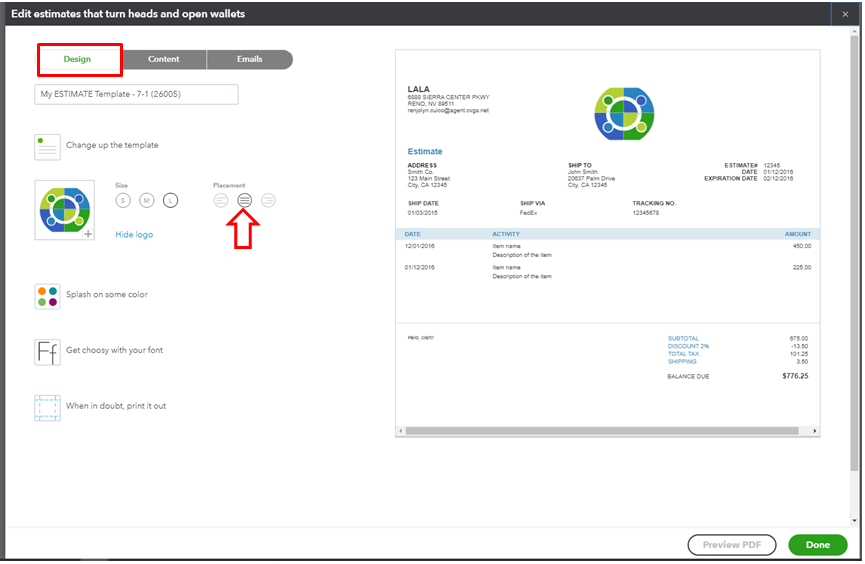Open the Design tab
The height and width of the screenshot is (564, 865).
78,59
